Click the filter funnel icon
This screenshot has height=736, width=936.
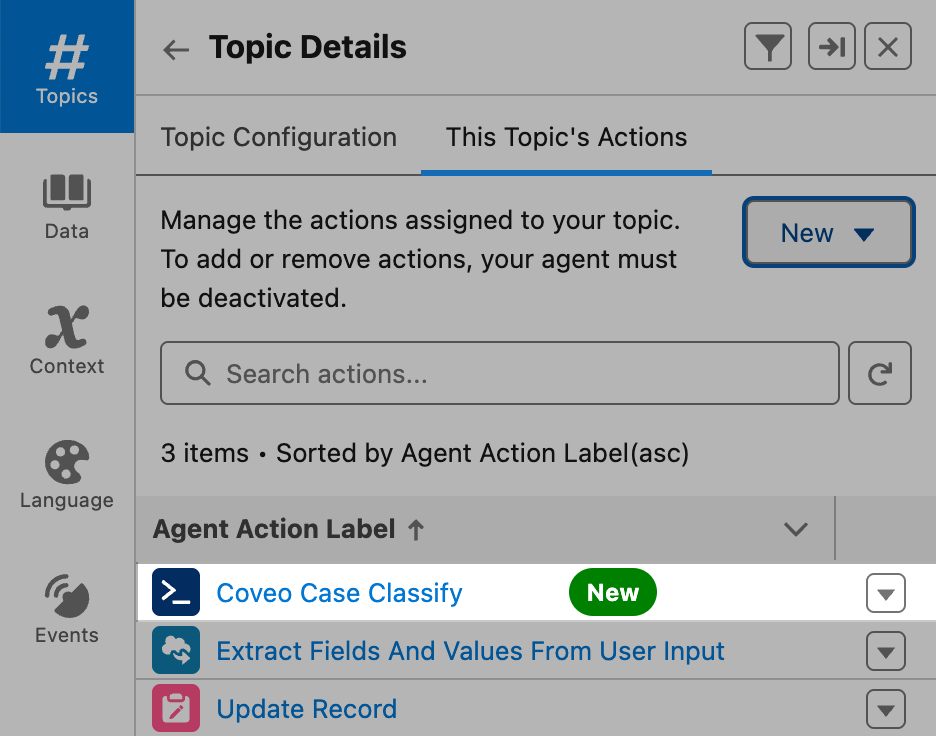pos(768,47)
